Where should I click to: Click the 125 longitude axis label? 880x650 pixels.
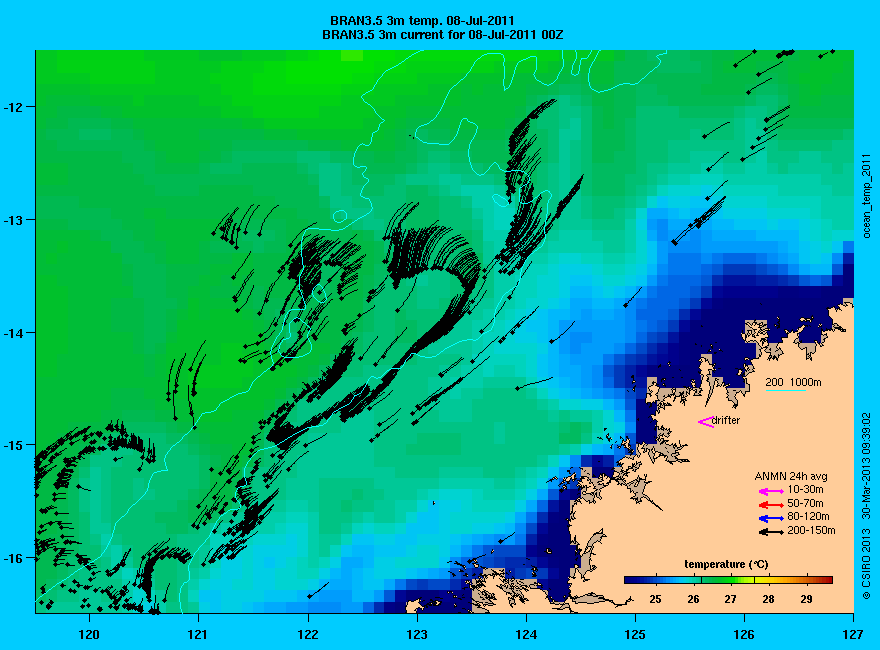[x=635, y=635]
